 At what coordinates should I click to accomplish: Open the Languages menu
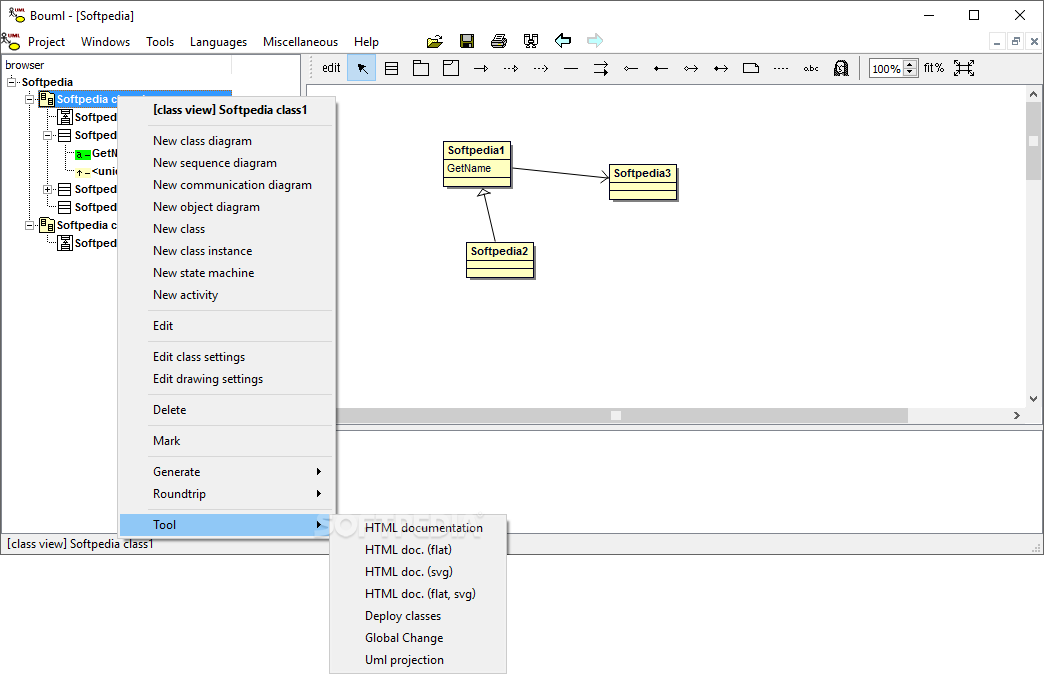click(218, 41)
